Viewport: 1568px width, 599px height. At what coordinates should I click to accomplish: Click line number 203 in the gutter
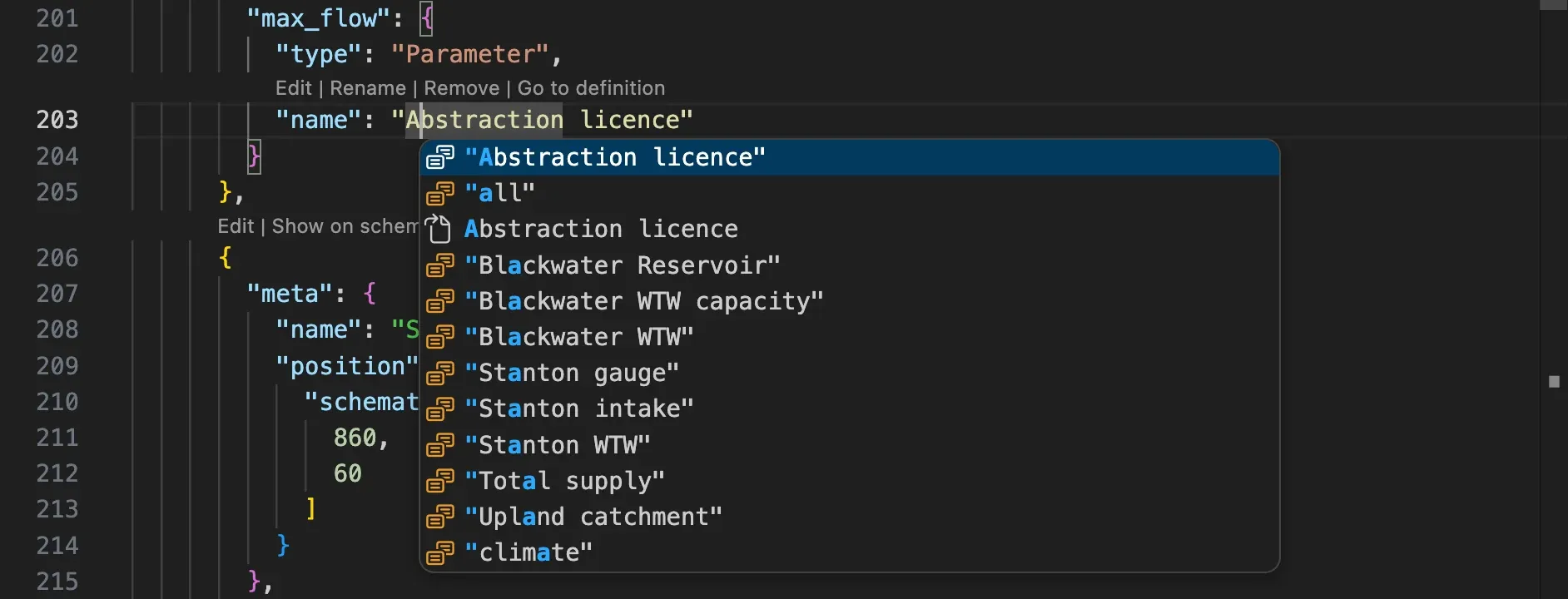coord(57,120)
